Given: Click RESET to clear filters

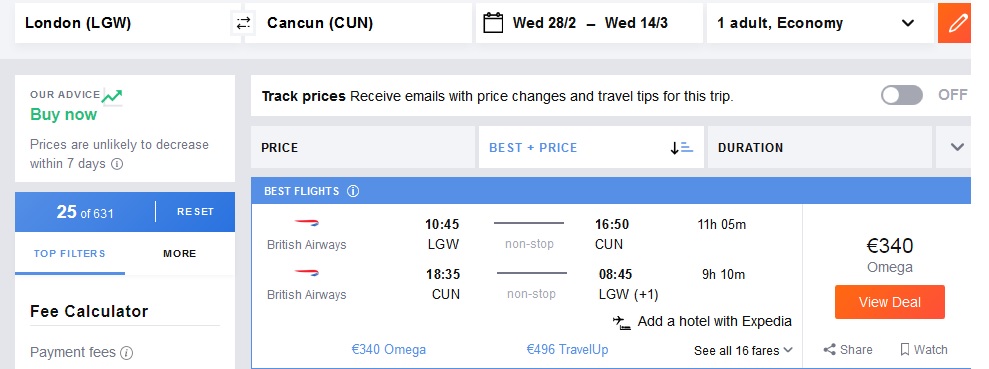Looking at the screenshot, I should (196, 212).
